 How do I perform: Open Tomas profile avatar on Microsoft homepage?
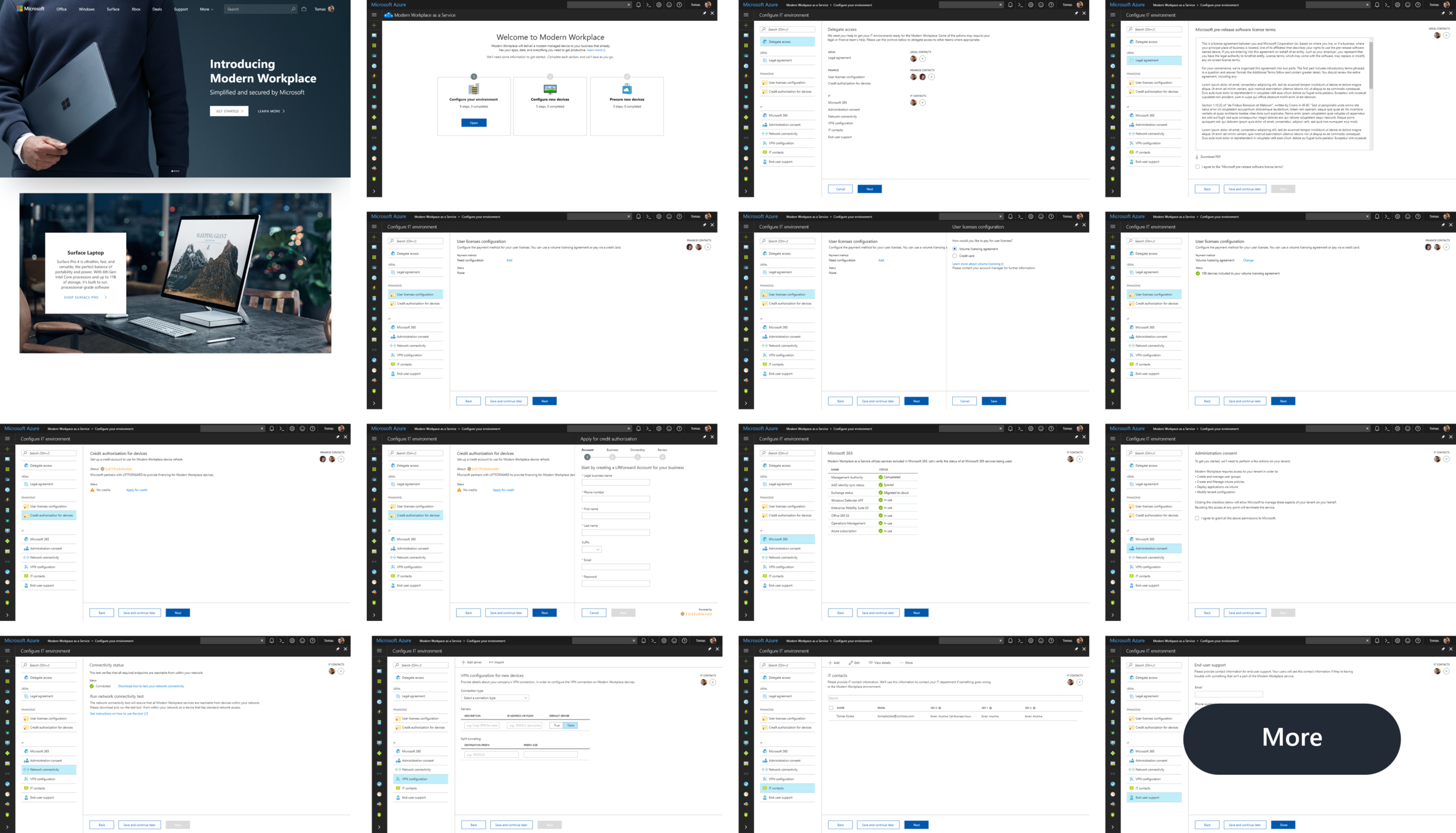(x=331, y=9)
